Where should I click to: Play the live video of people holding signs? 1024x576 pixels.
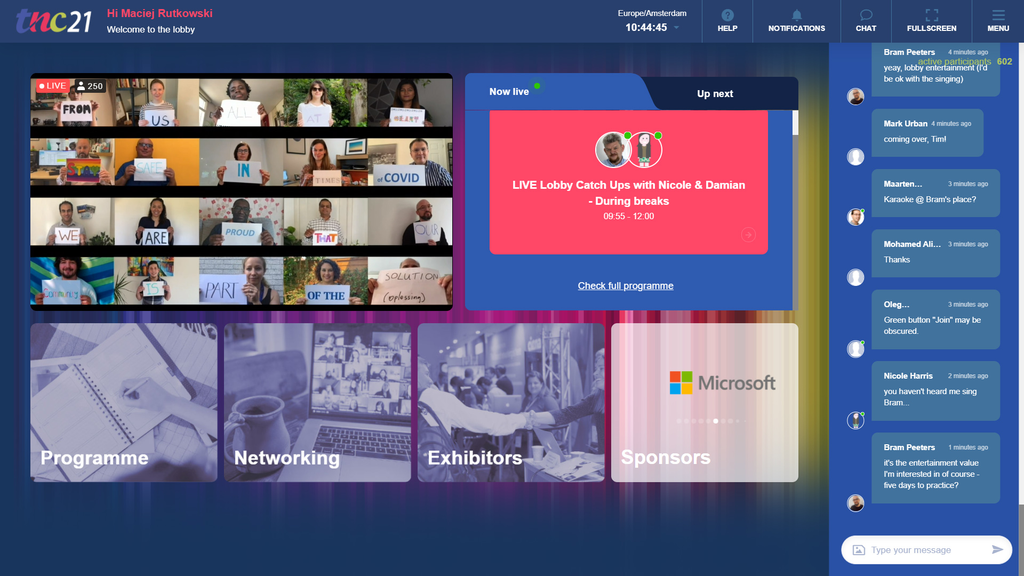coord(242,191)
